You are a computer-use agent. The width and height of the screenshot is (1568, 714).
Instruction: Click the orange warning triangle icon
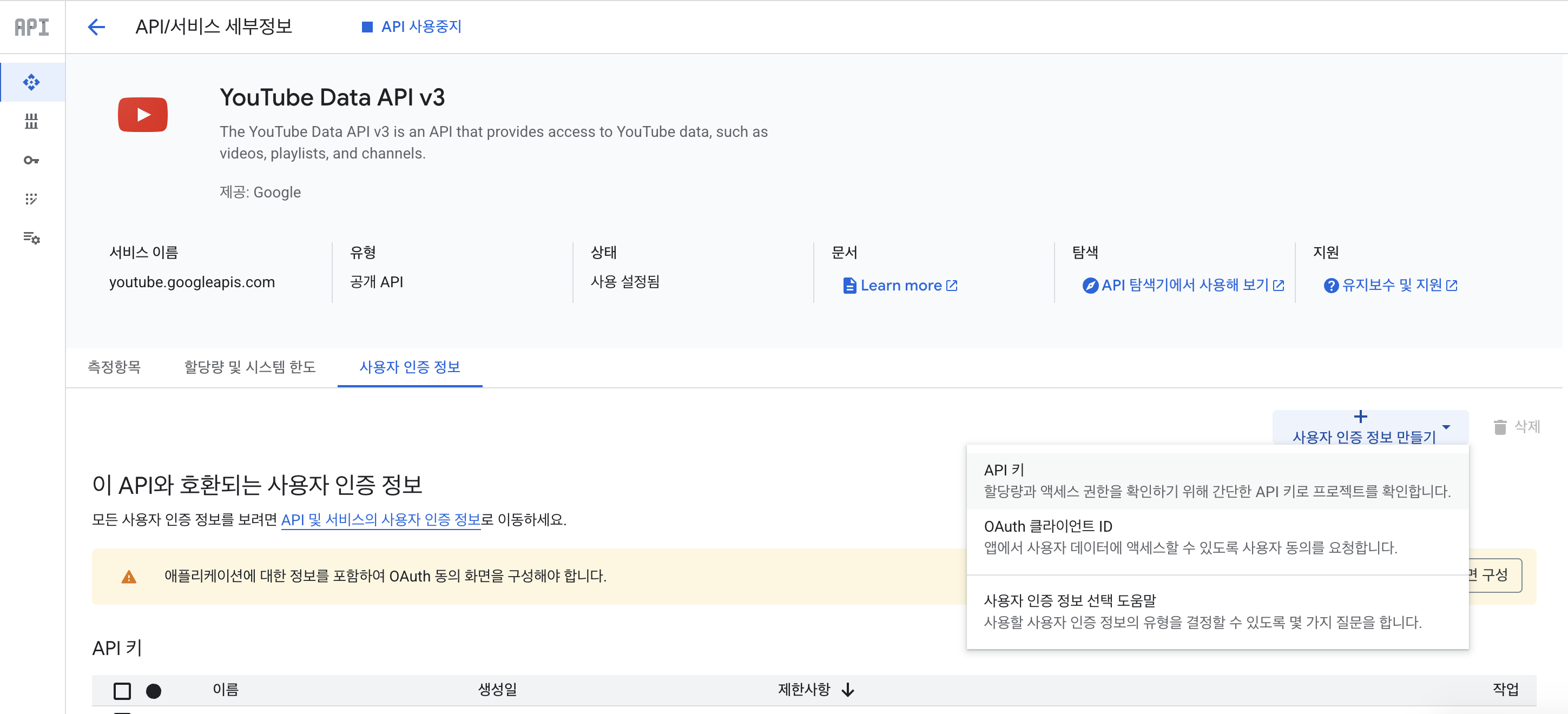tap(129, 577)
